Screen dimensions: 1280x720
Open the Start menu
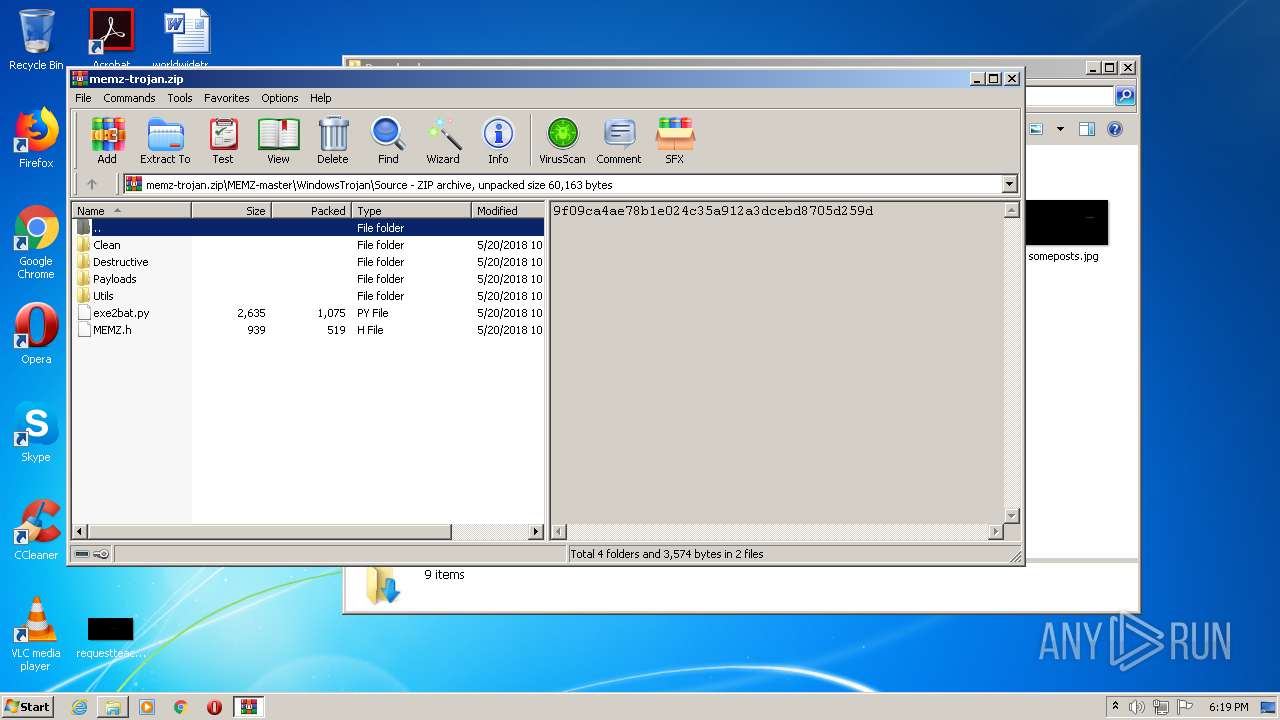(x=27, y=706)
